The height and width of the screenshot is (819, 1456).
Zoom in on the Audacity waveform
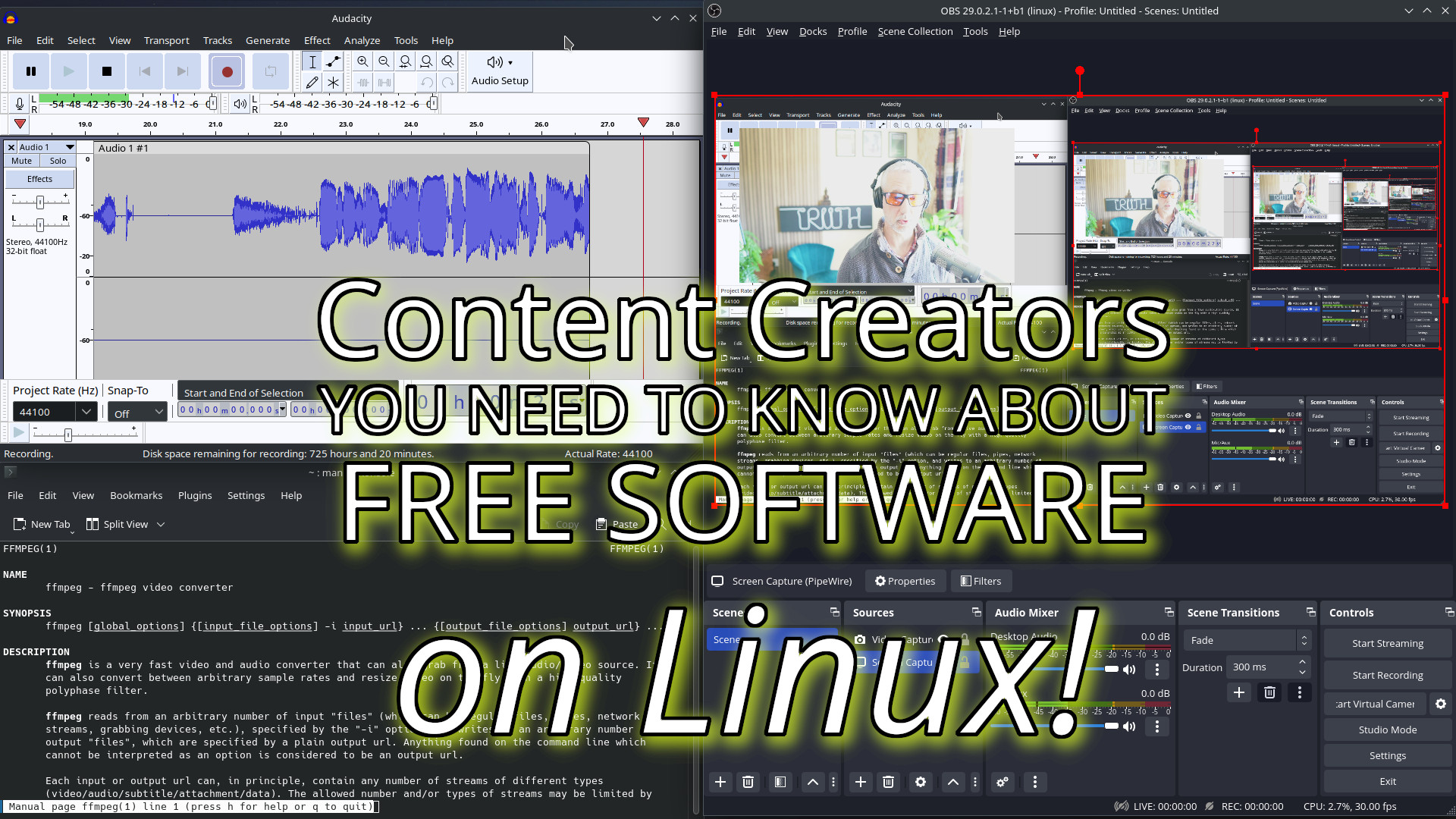click(363, 61)
